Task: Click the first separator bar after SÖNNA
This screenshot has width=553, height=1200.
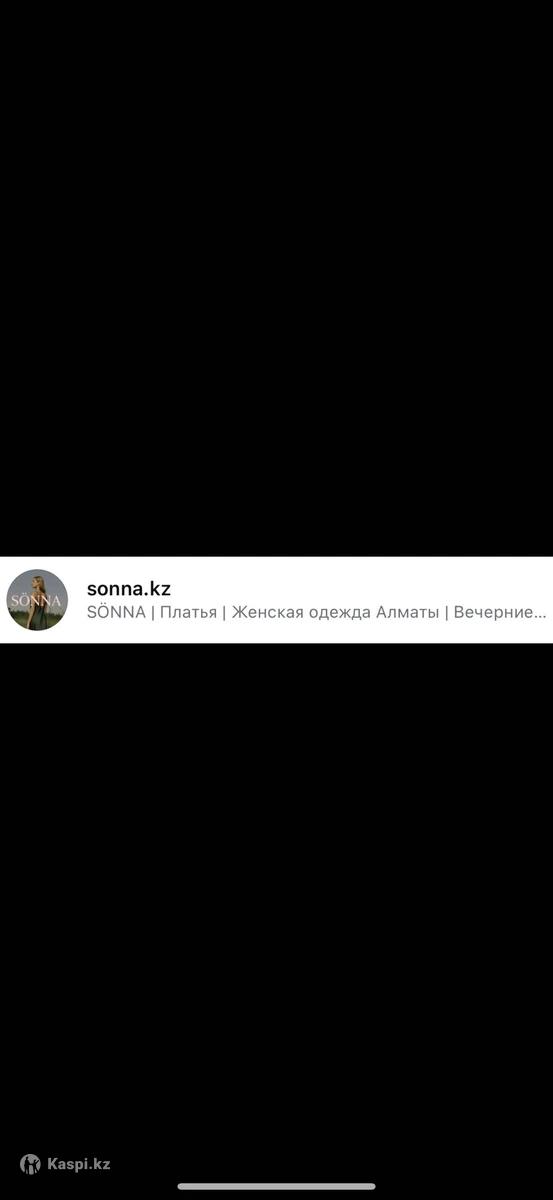Action: click(153, 612)
